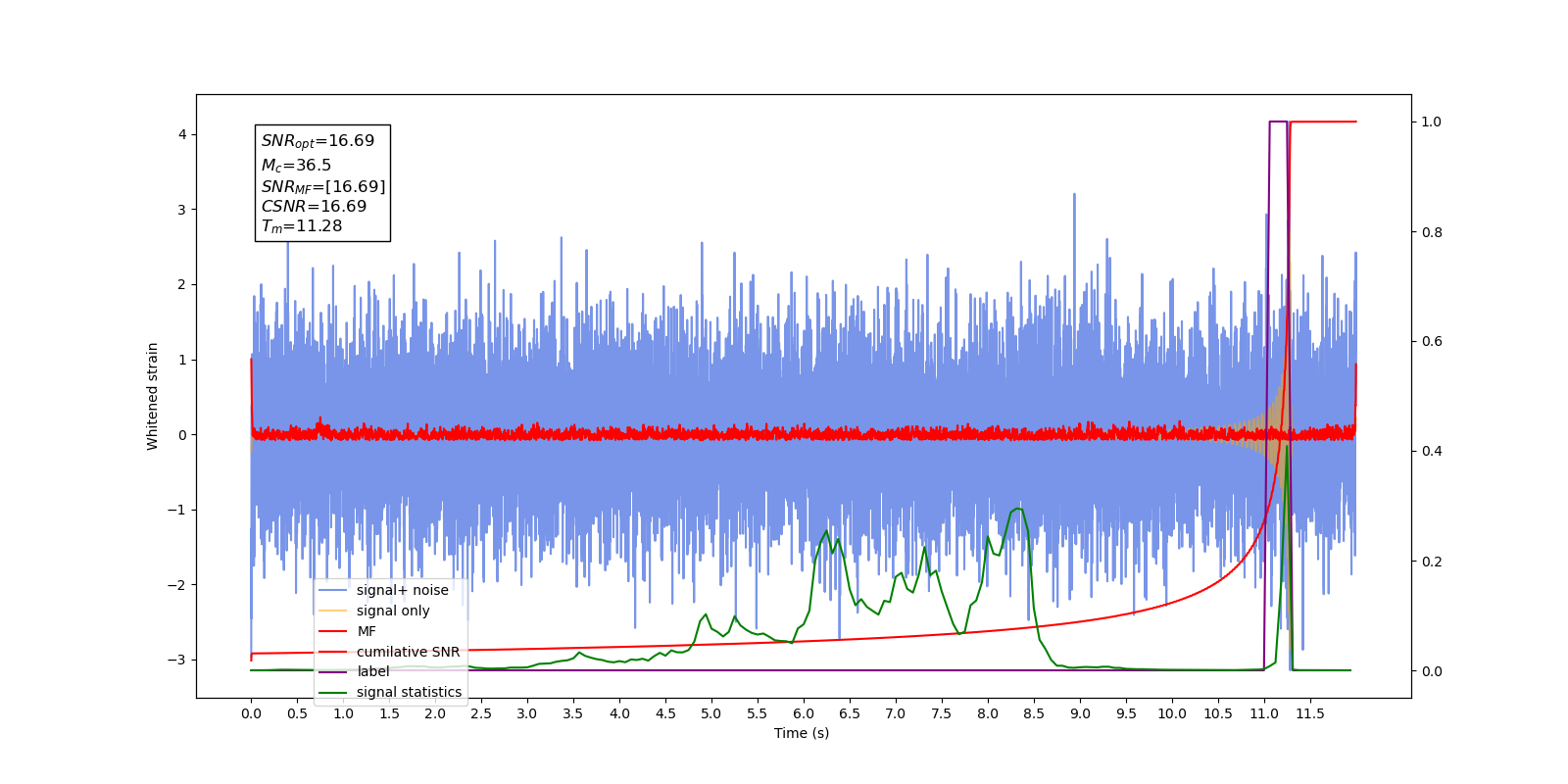Click the 1.0 tick on right axis

[x=1432, y=122]
